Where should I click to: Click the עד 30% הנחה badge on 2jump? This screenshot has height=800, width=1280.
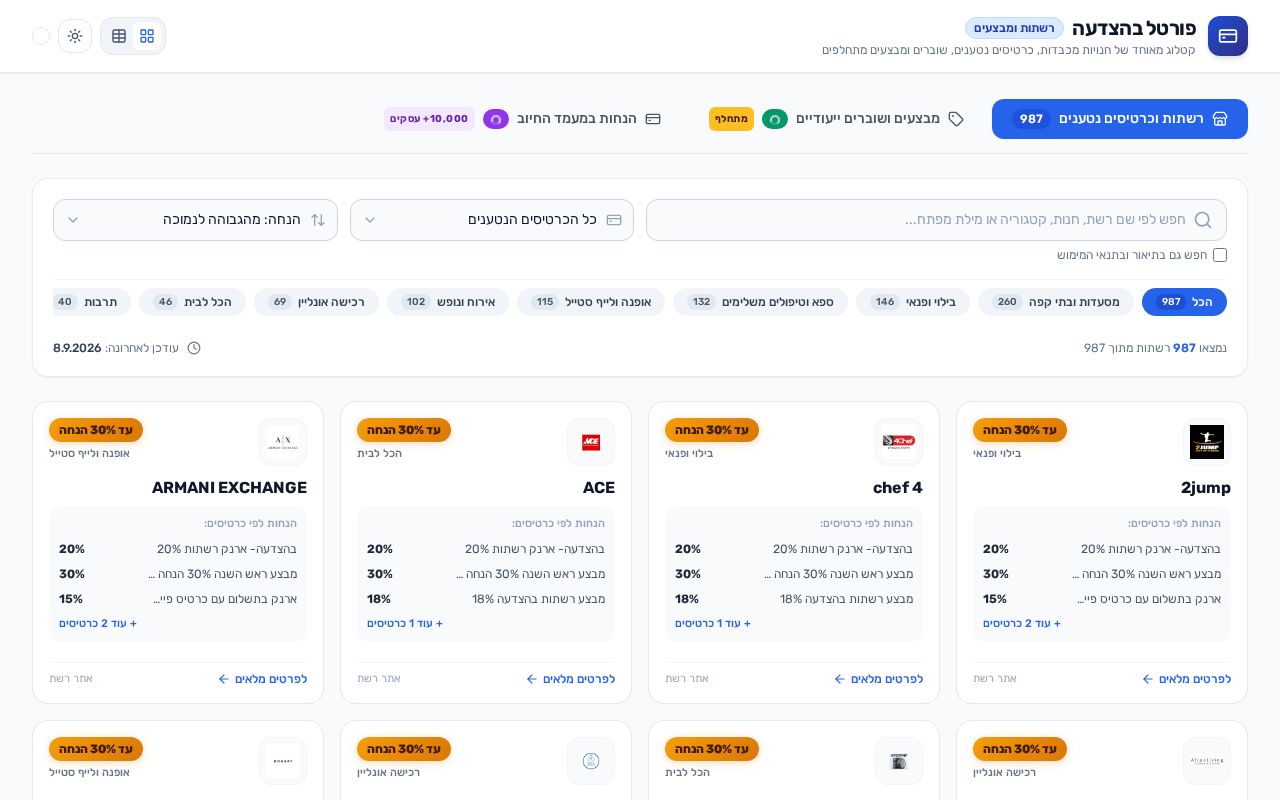[1020, 430]
